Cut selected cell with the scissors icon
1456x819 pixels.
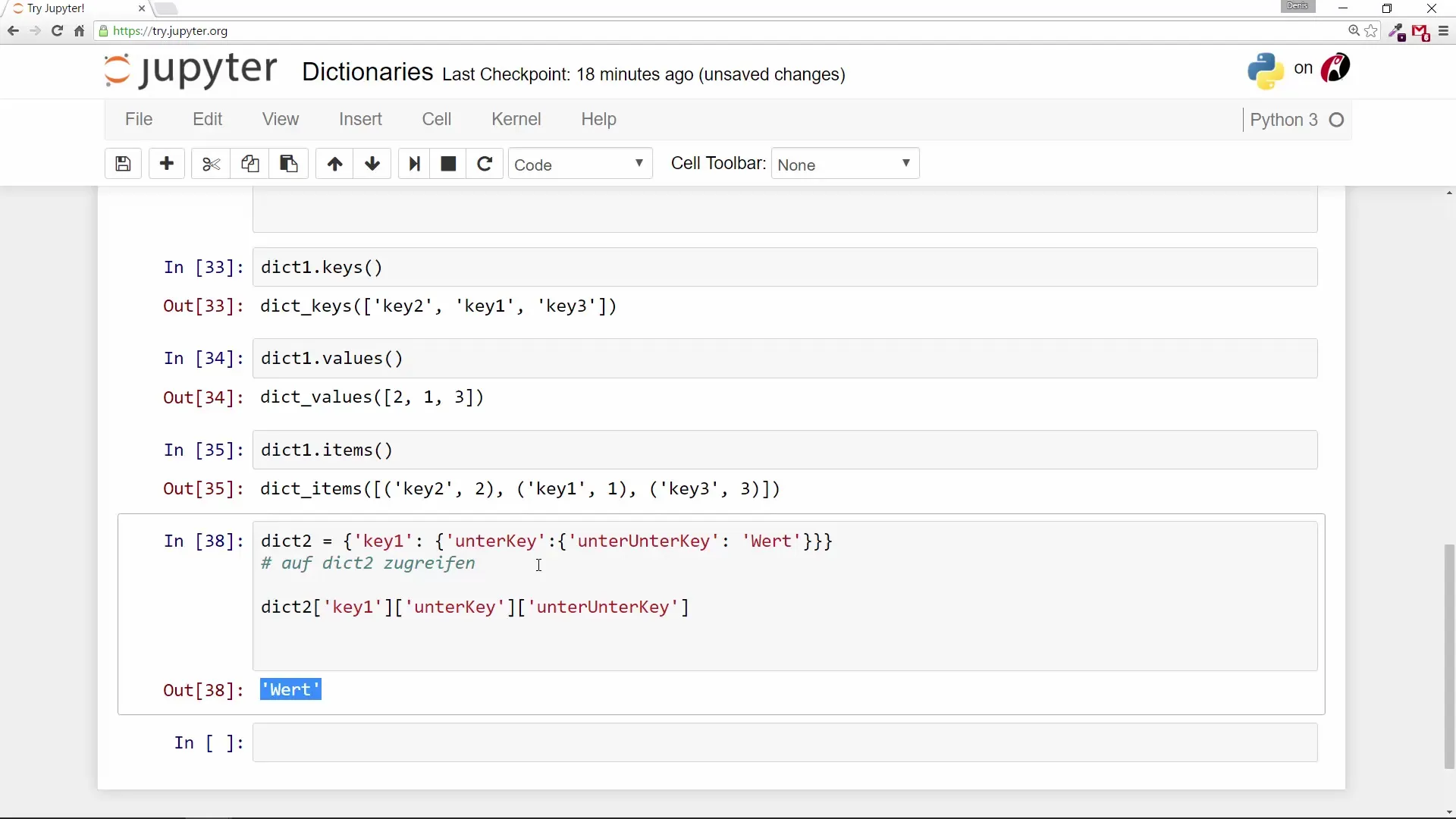coord(211,164)
